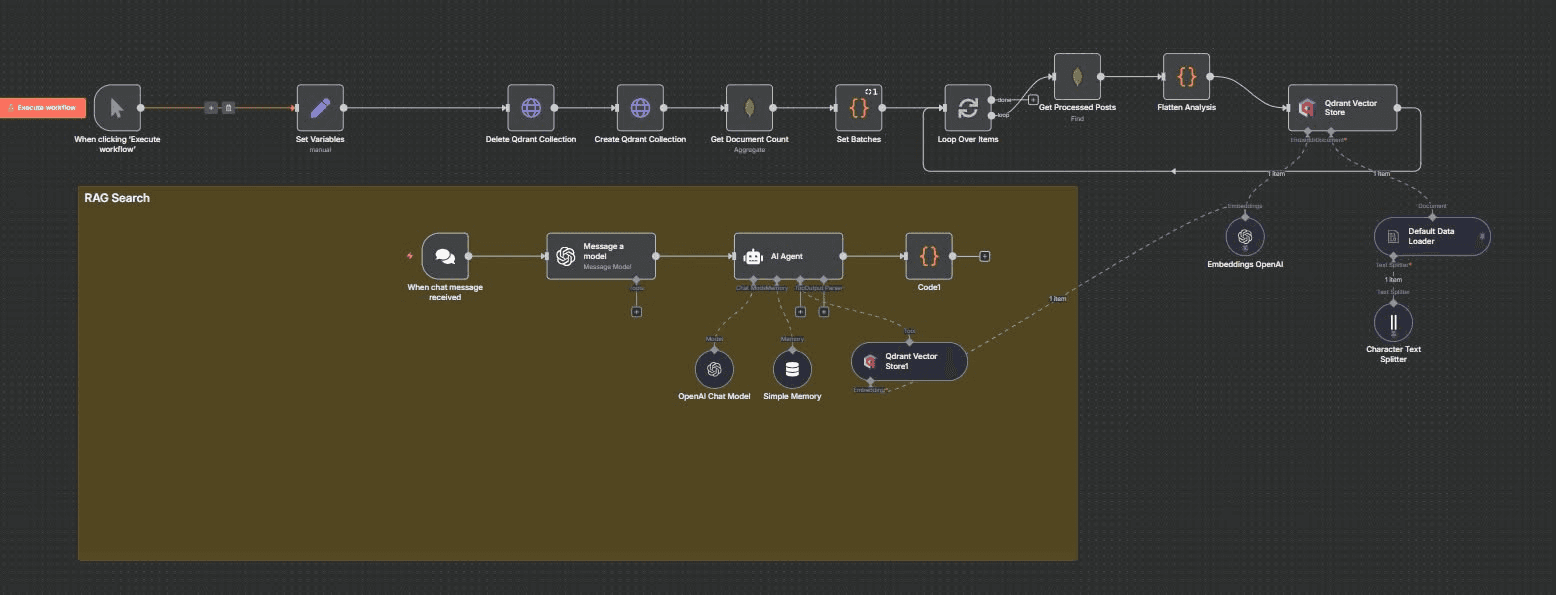
Task: Select the Qdrant Vector Store1 tool node
Action: click(909, 361)
